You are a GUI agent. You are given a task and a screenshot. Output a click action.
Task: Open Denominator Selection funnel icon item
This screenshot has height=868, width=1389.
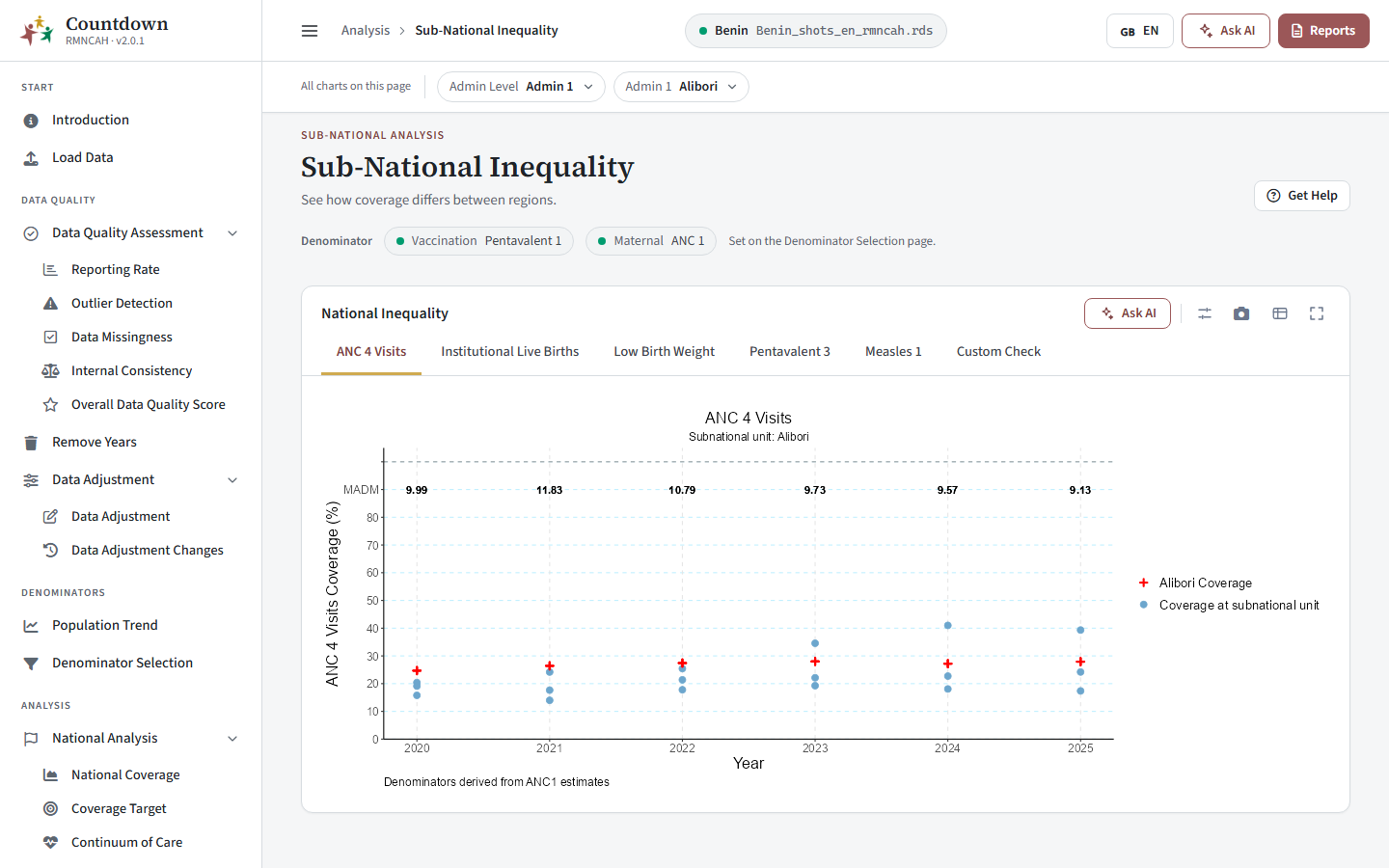[x=31, y=664]
